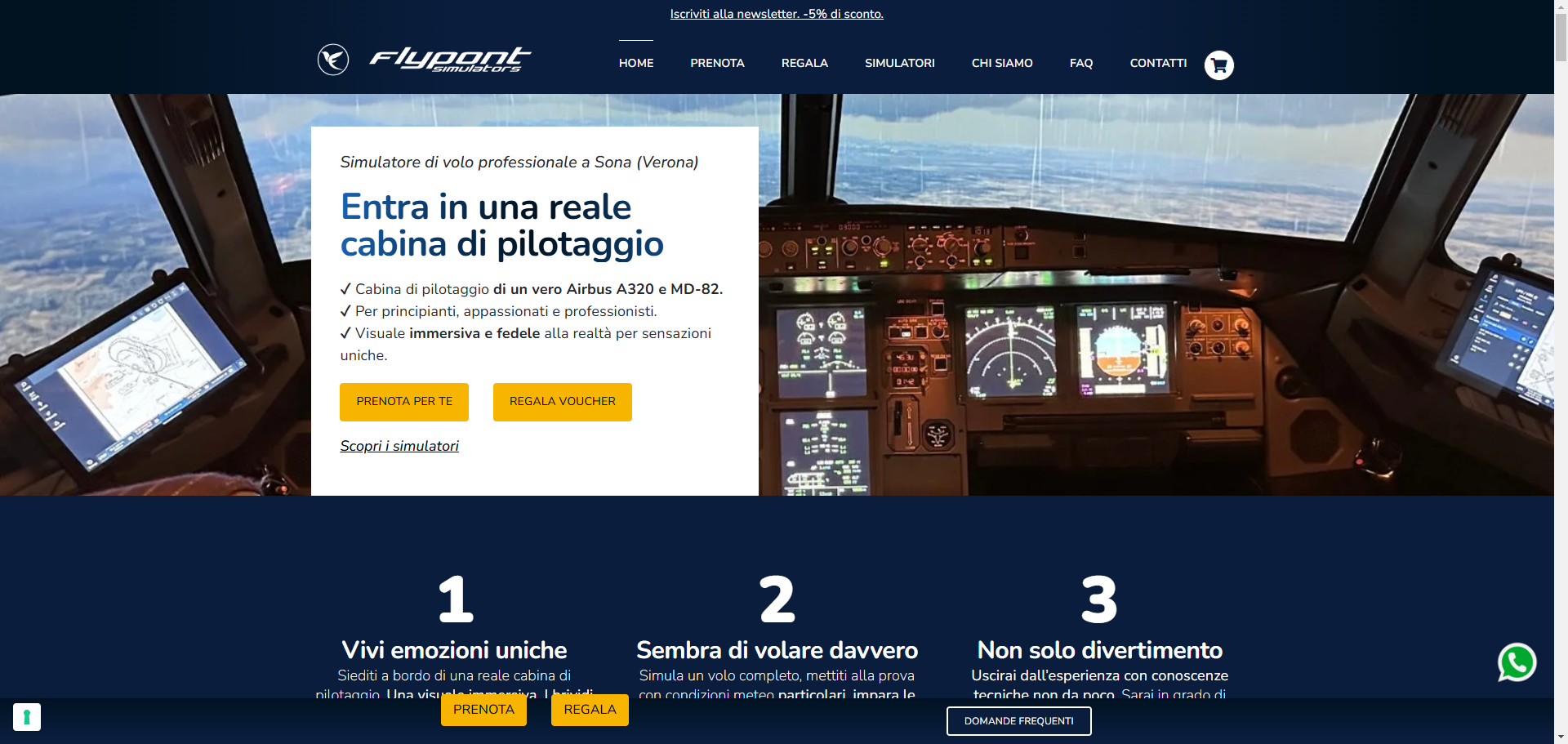Open the FAQ menu item

(x=1080, y=63)
